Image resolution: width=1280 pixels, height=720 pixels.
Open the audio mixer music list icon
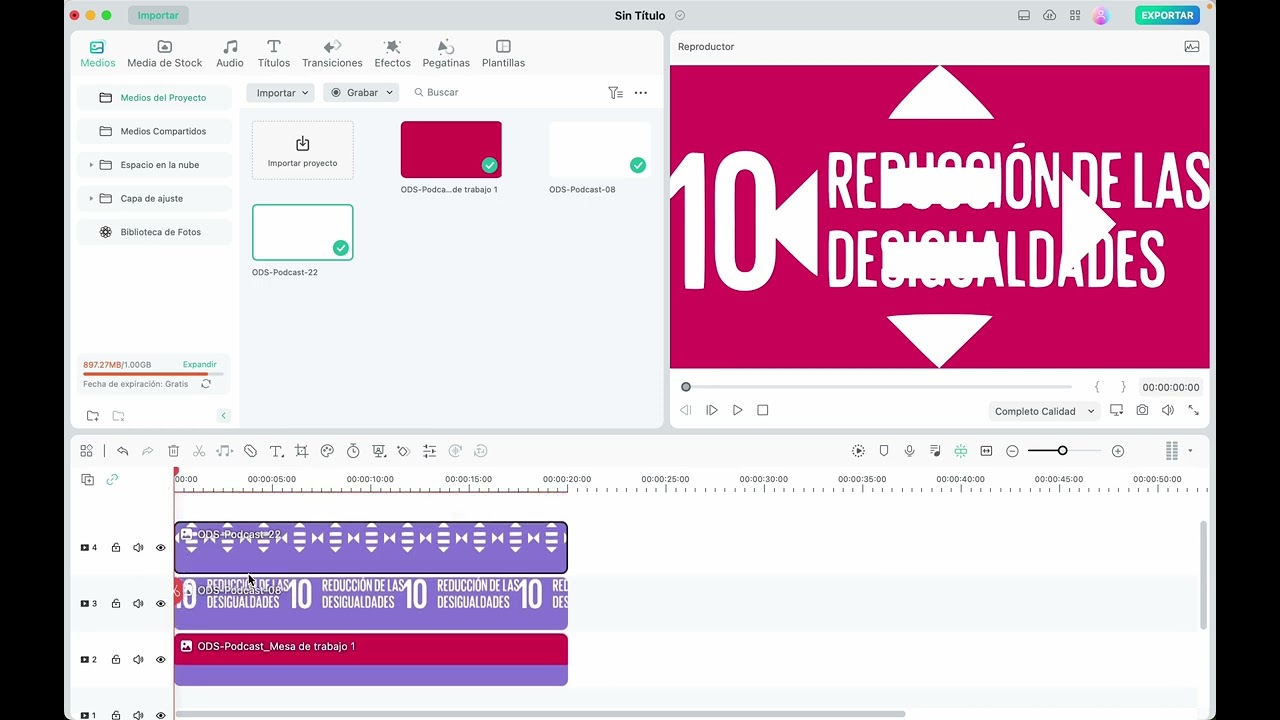point(935,451)
